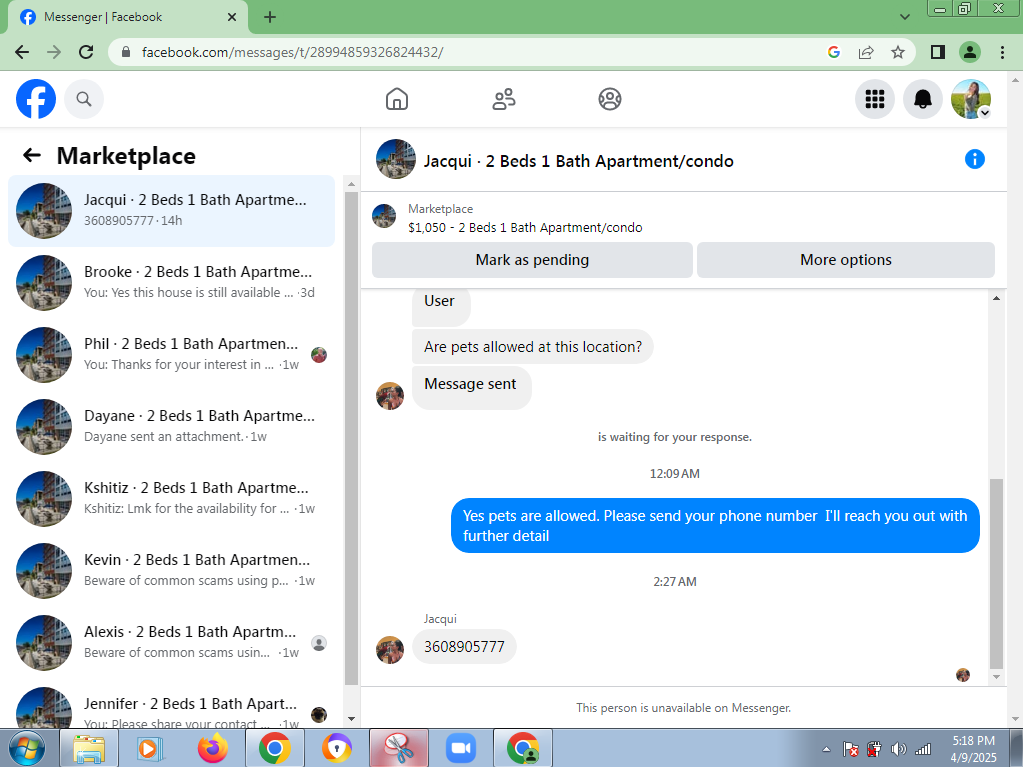The image size is (1023, 767).
Task: Open the Chrome side panel
Action: pos(938,52)
